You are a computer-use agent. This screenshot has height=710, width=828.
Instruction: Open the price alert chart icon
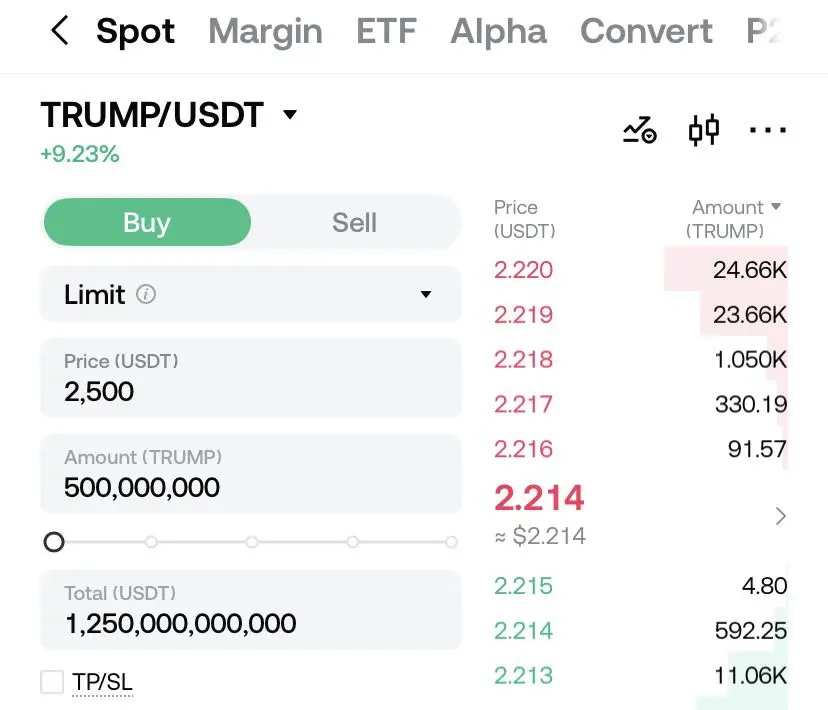point(639,130)
